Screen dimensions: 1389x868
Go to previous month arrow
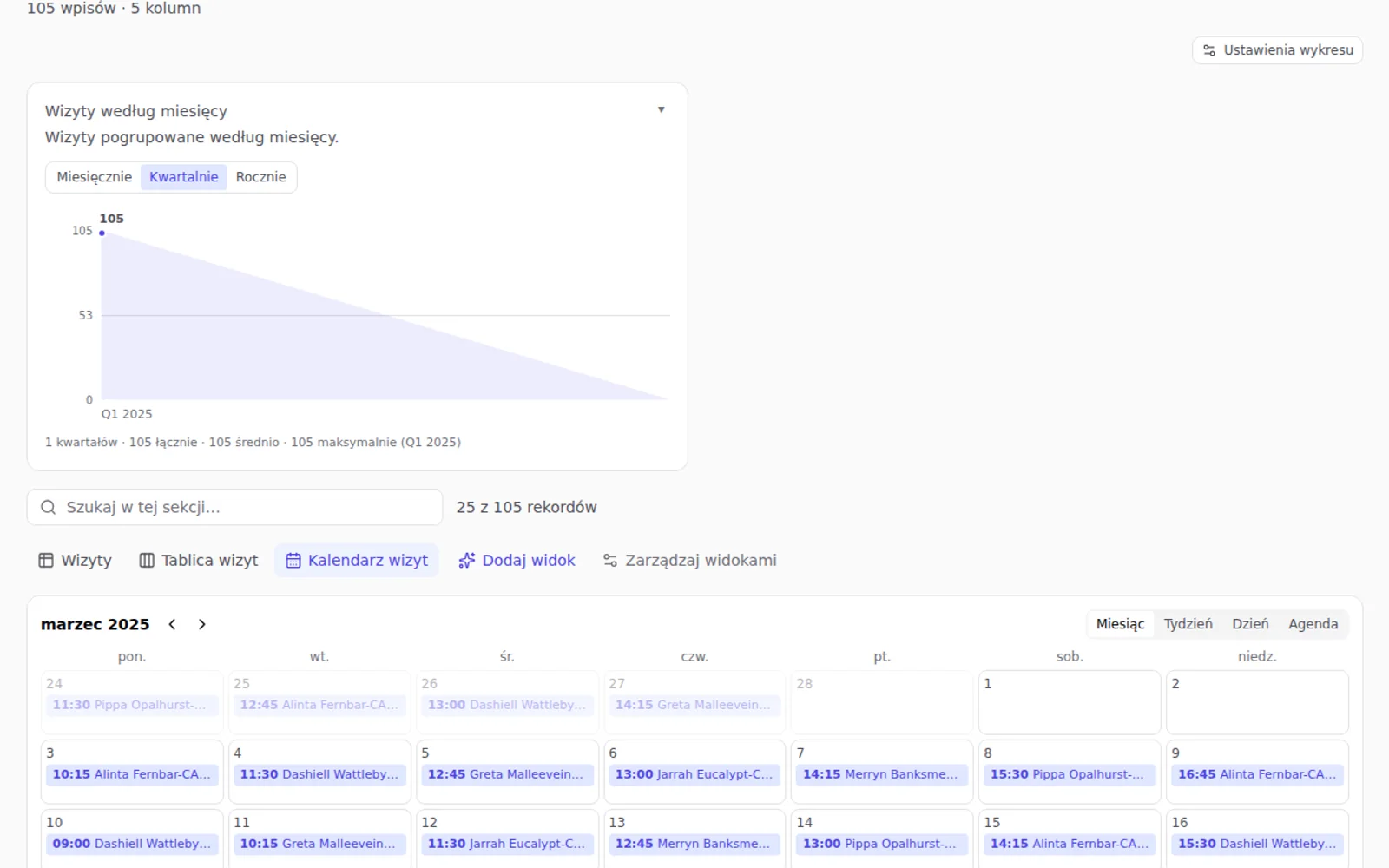tap(172, 624)
